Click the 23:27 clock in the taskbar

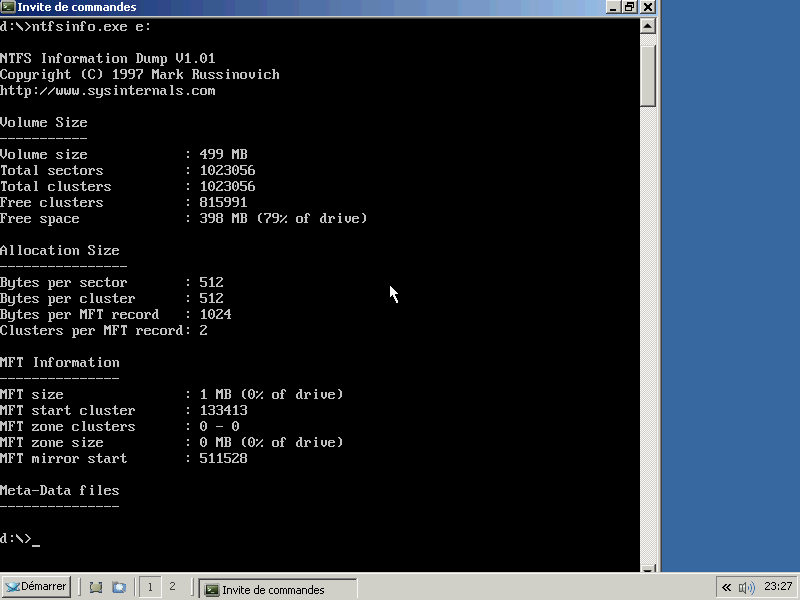[x=777, y=587]
